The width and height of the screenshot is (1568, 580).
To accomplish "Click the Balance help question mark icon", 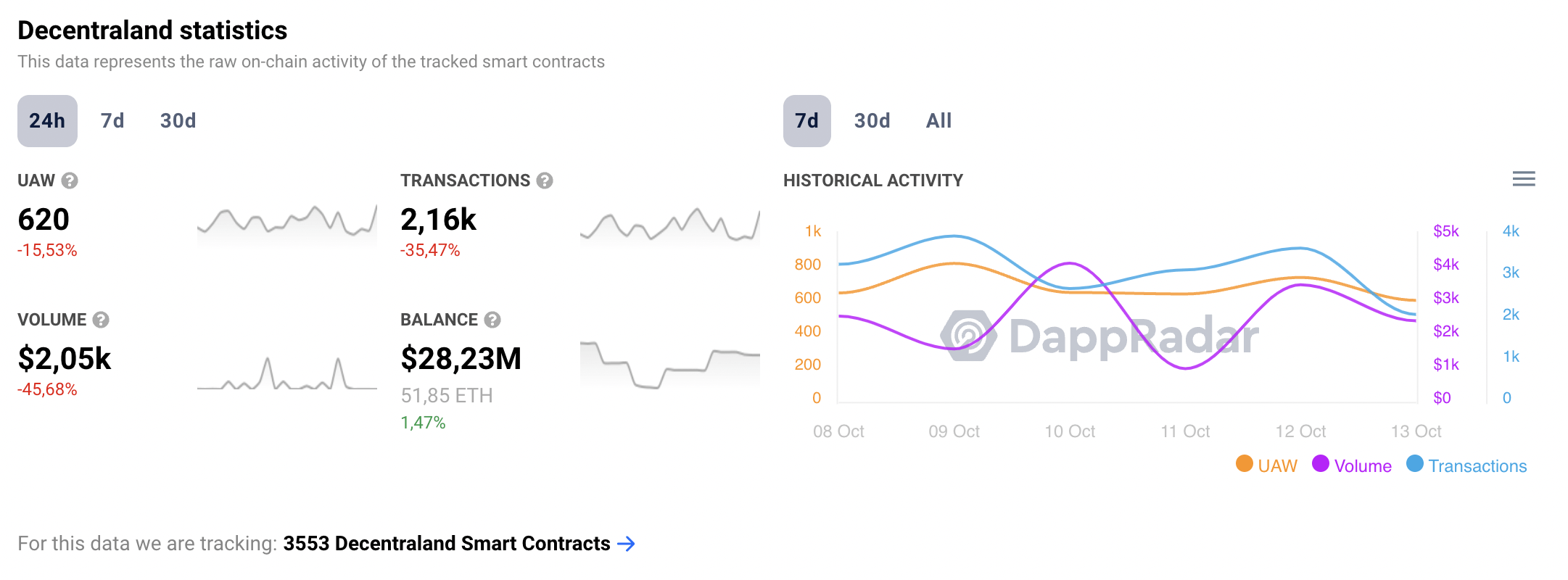I will 492,320.
